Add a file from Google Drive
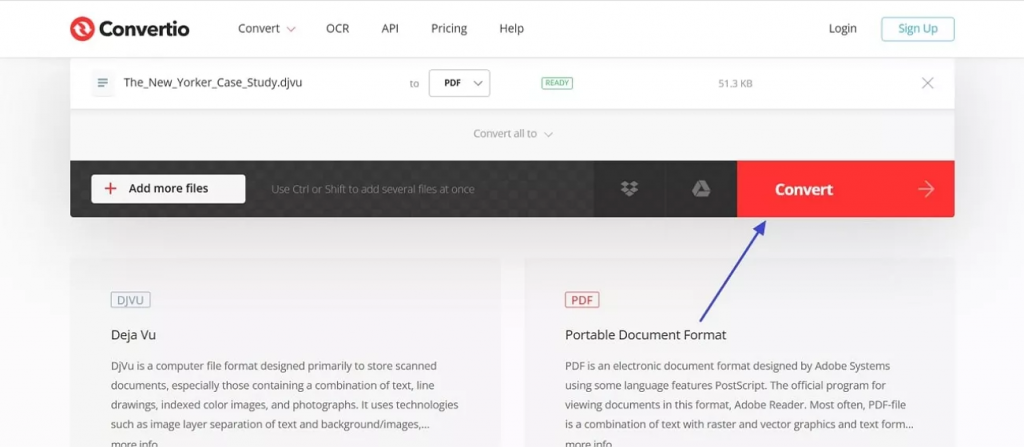The height and width of the screenshot is (447, 1024). [701, 189]
